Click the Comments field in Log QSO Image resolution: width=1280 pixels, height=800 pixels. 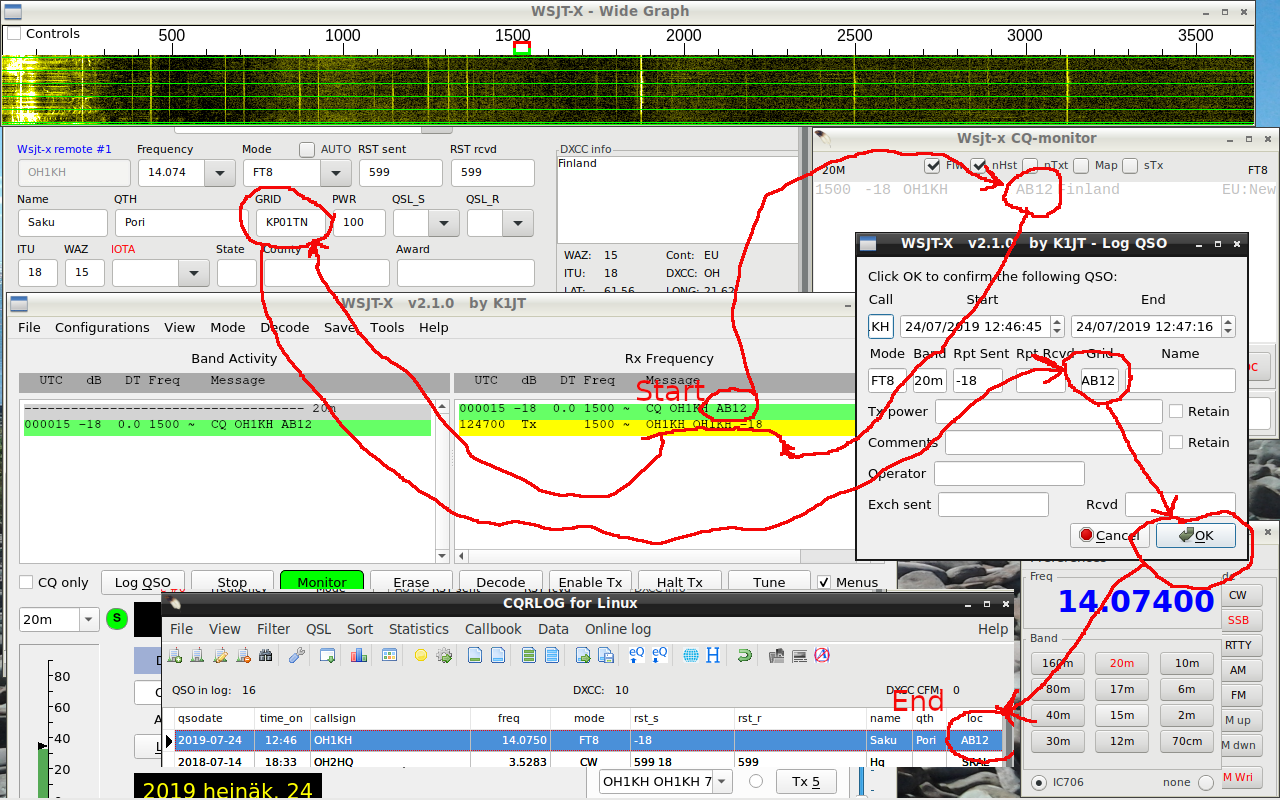click(1053, 442)
